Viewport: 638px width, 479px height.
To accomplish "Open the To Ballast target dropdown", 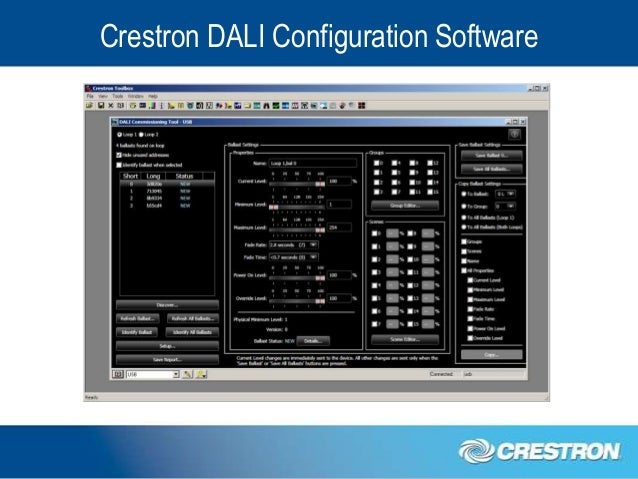I will (505, 194).
